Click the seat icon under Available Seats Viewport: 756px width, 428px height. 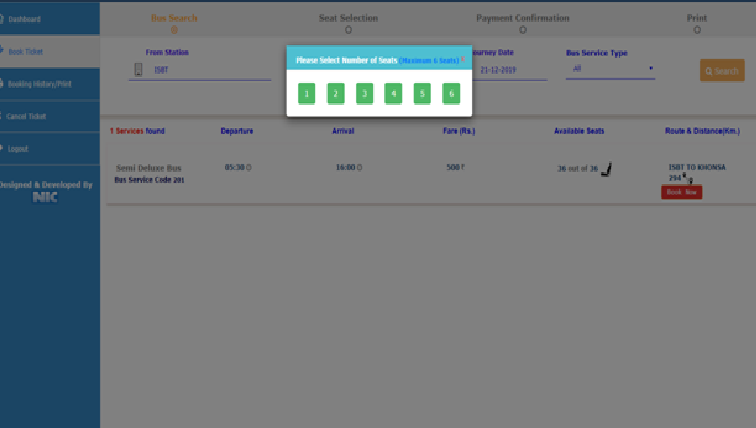(606, 168)
